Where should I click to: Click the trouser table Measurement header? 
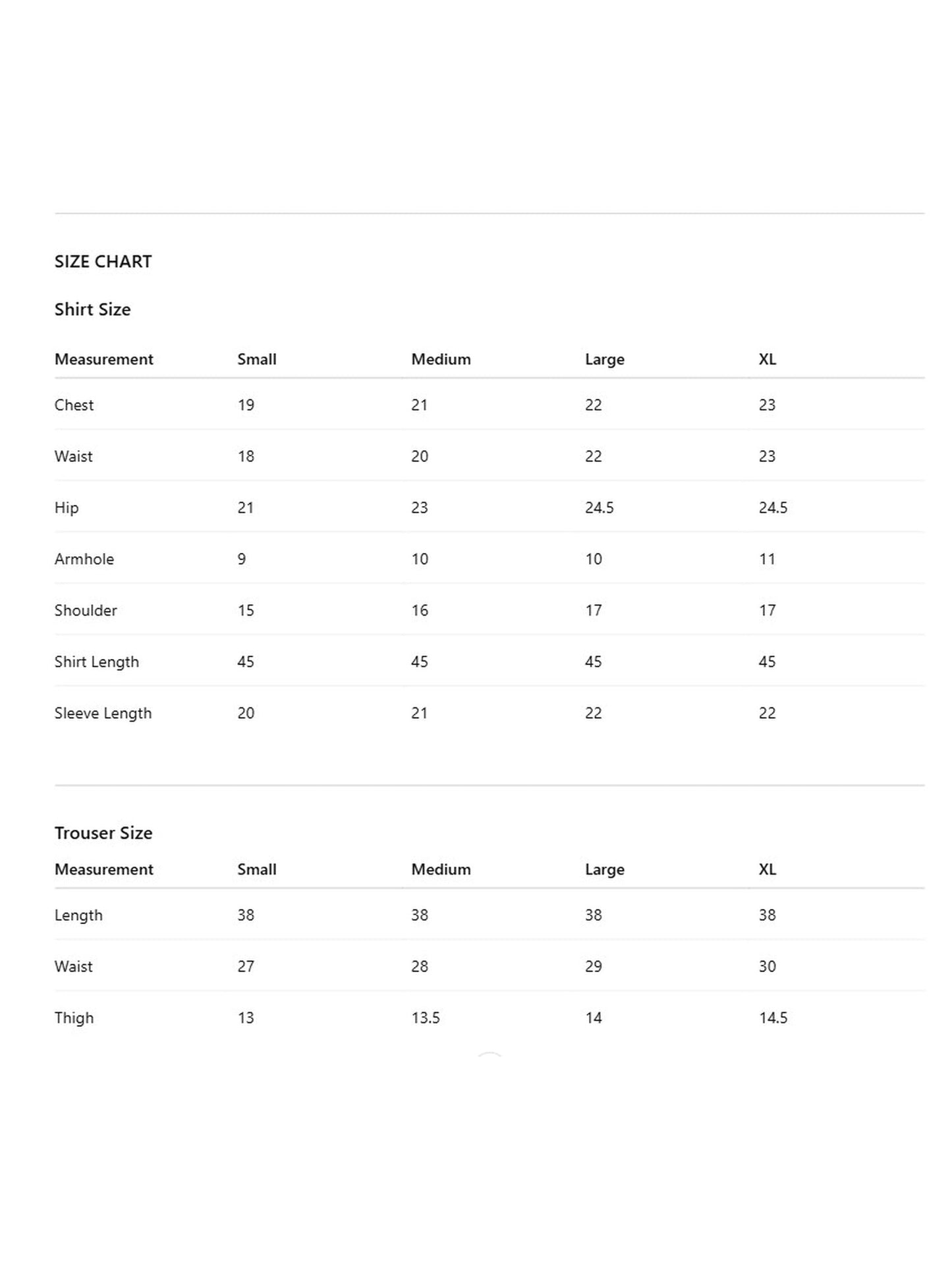(104, 869)
